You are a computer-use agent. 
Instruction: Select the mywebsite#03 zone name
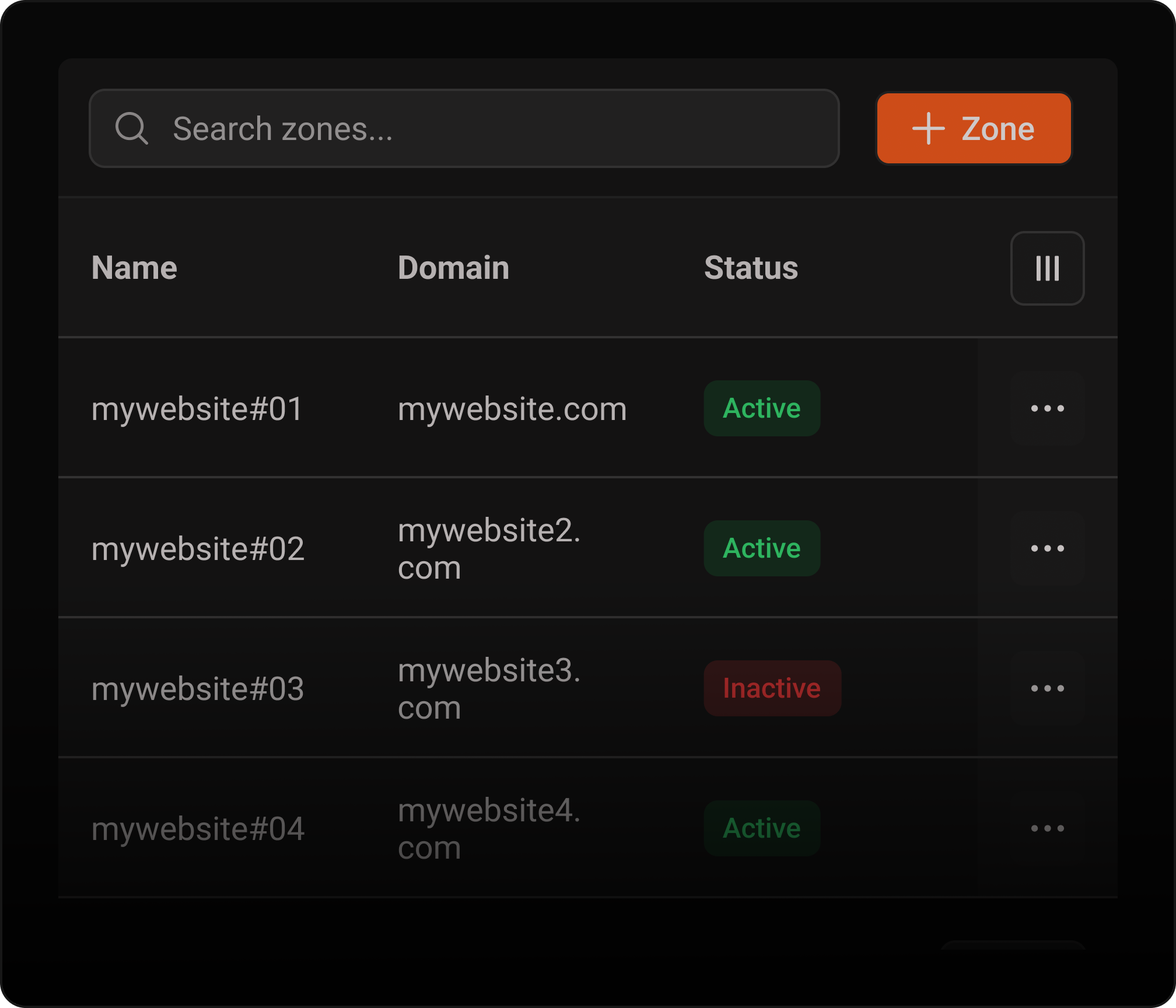(x=197, y=689)
